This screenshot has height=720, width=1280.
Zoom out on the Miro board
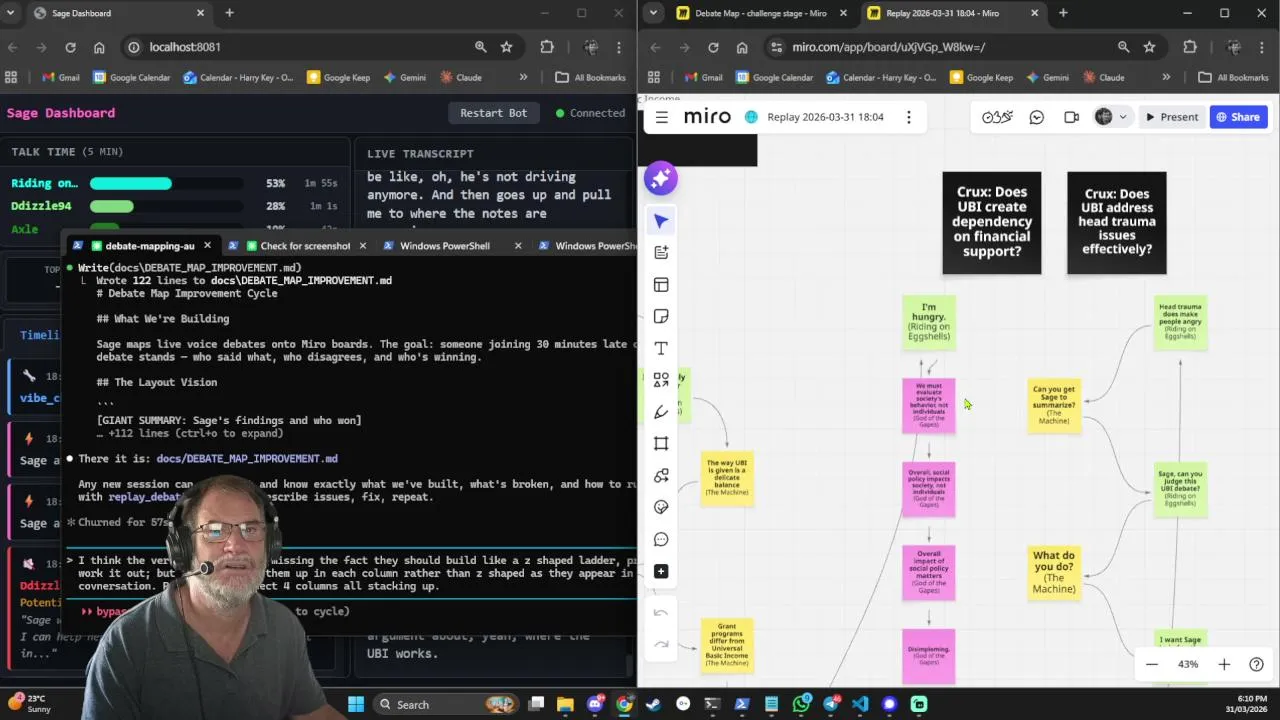point(1152,664)
